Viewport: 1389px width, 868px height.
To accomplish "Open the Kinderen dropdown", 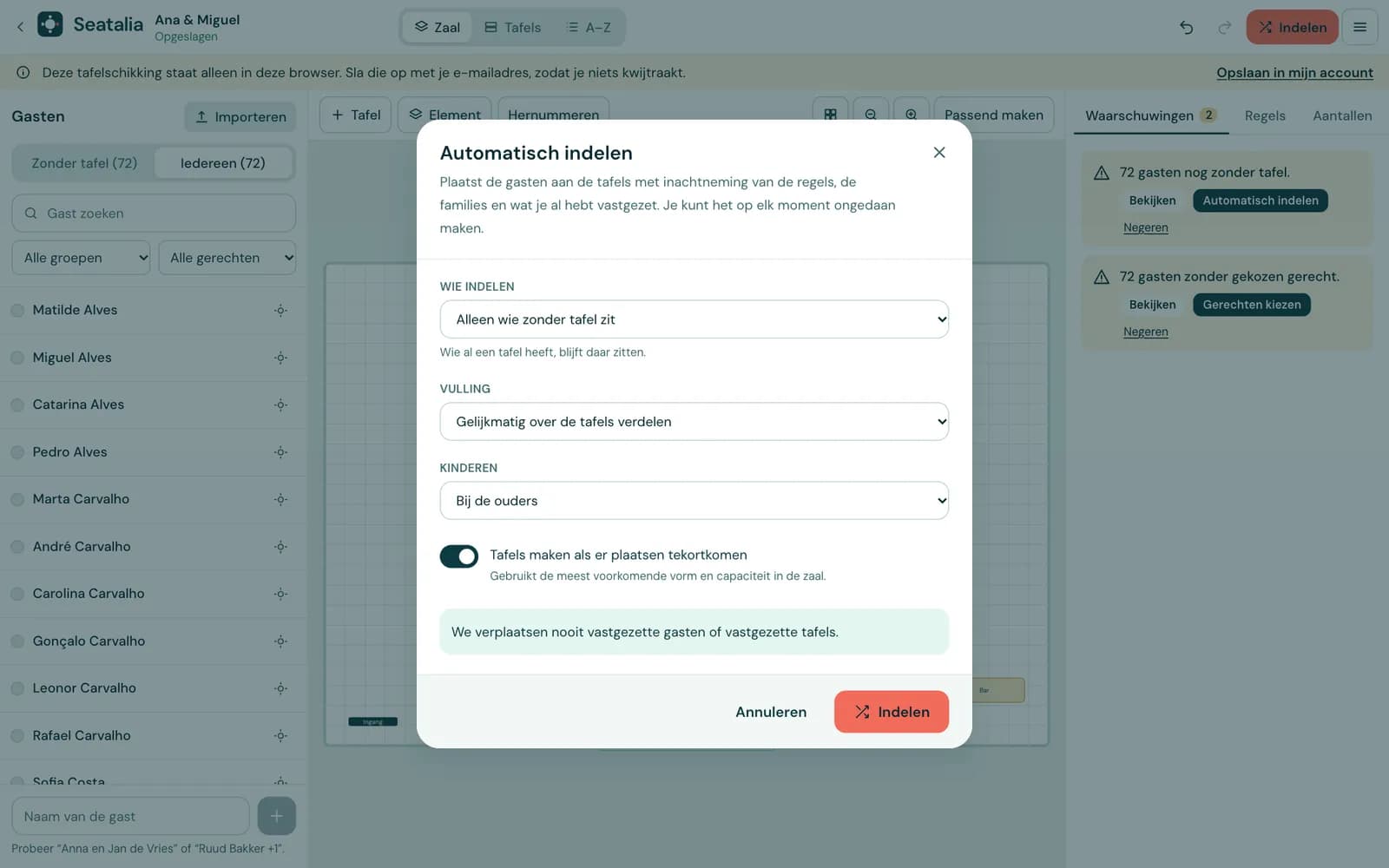I will 694,501.
